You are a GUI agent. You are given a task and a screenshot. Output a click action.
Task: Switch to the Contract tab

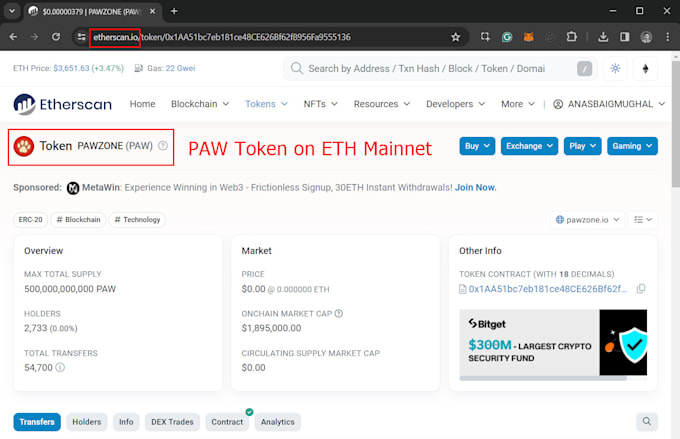(x=227, y=422)
